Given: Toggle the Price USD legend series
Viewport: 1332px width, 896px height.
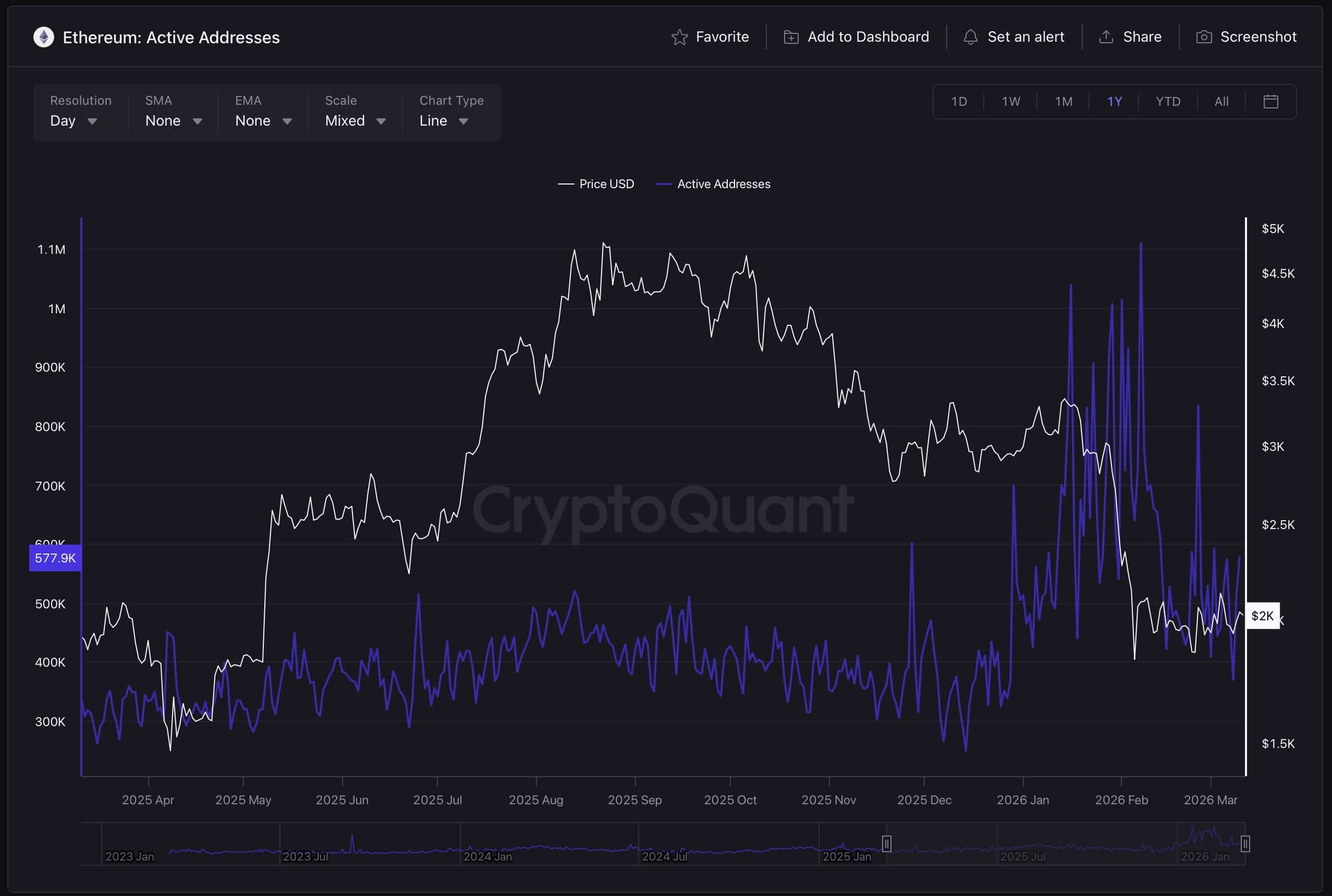Looking at the screenshot, I should (596, 184).
